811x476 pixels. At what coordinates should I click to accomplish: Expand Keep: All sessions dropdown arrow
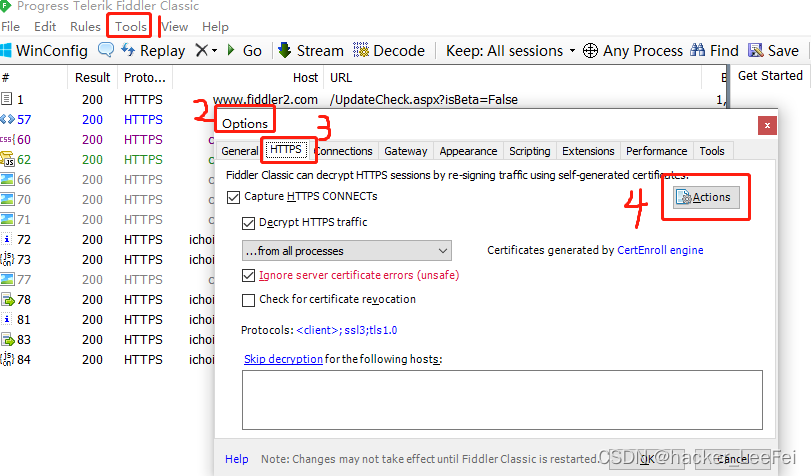572,51
